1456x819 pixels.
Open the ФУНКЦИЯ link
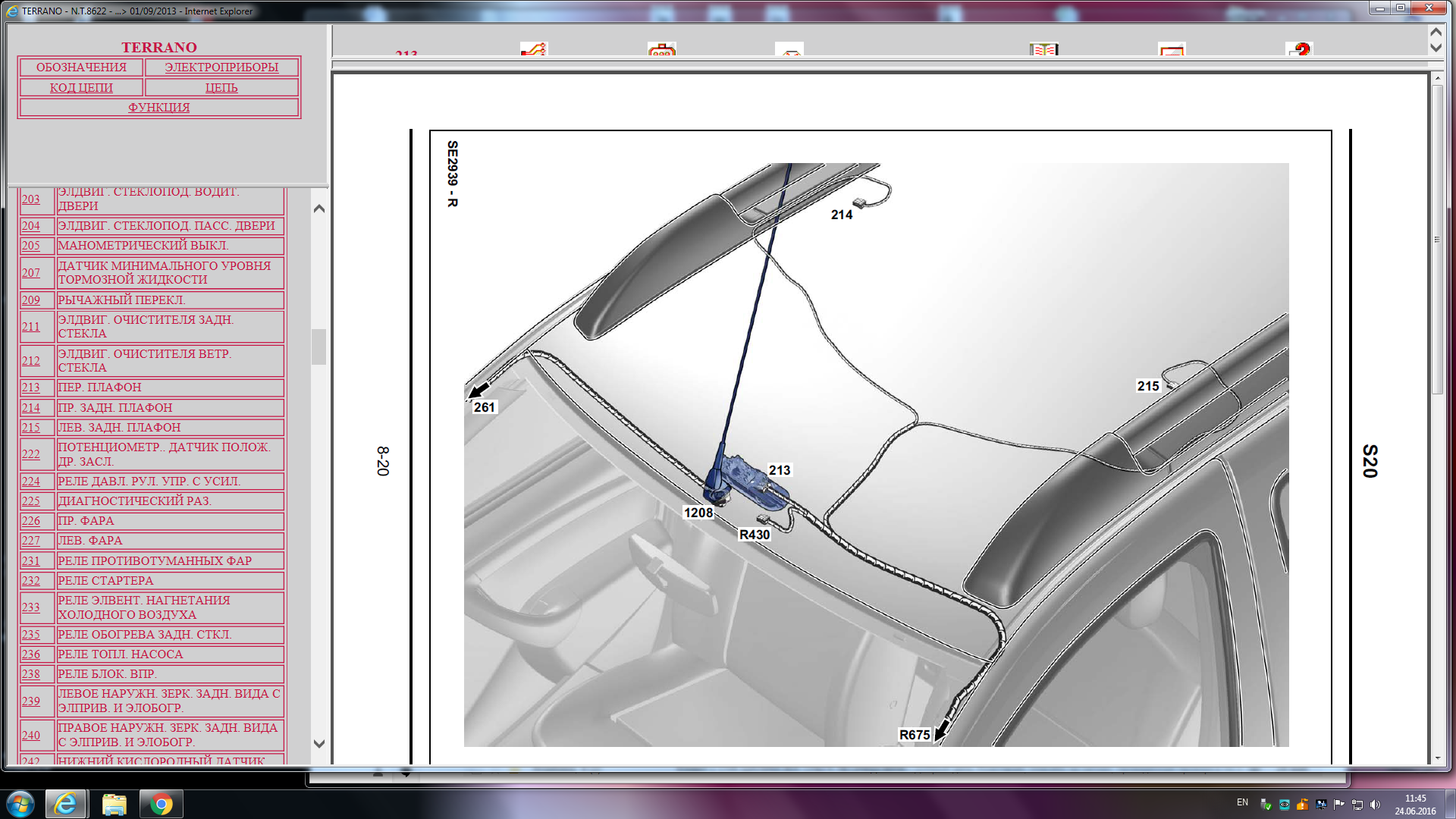point(159,107)
